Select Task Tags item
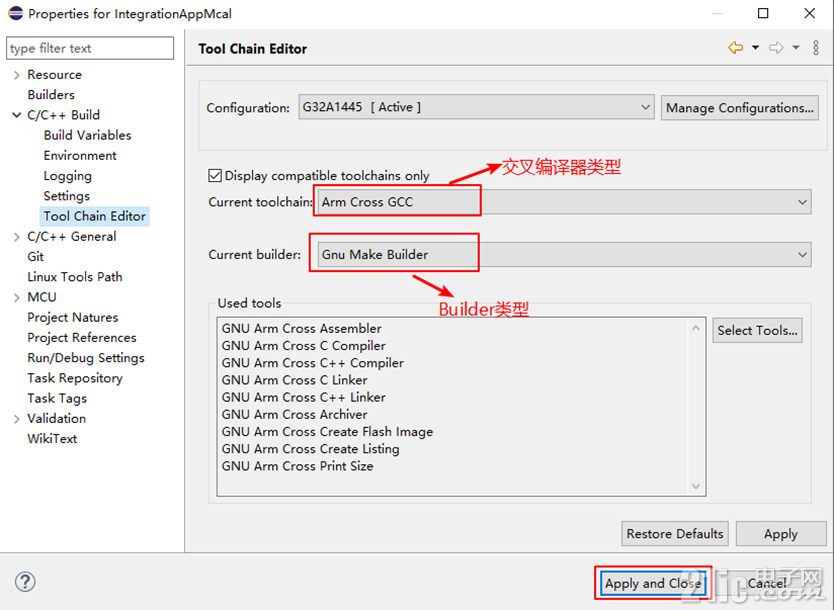Screen dimensions: 834x610 pos(57,398)
